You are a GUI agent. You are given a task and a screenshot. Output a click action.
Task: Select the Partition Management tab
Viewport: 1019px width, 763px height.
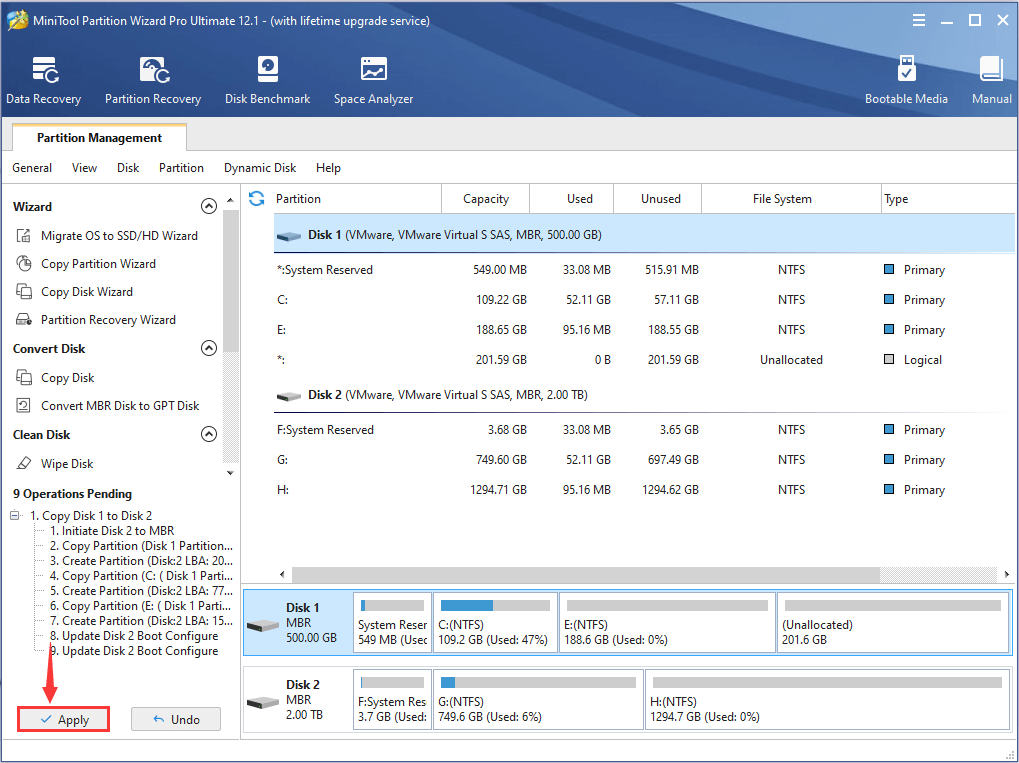click(99, 138)
